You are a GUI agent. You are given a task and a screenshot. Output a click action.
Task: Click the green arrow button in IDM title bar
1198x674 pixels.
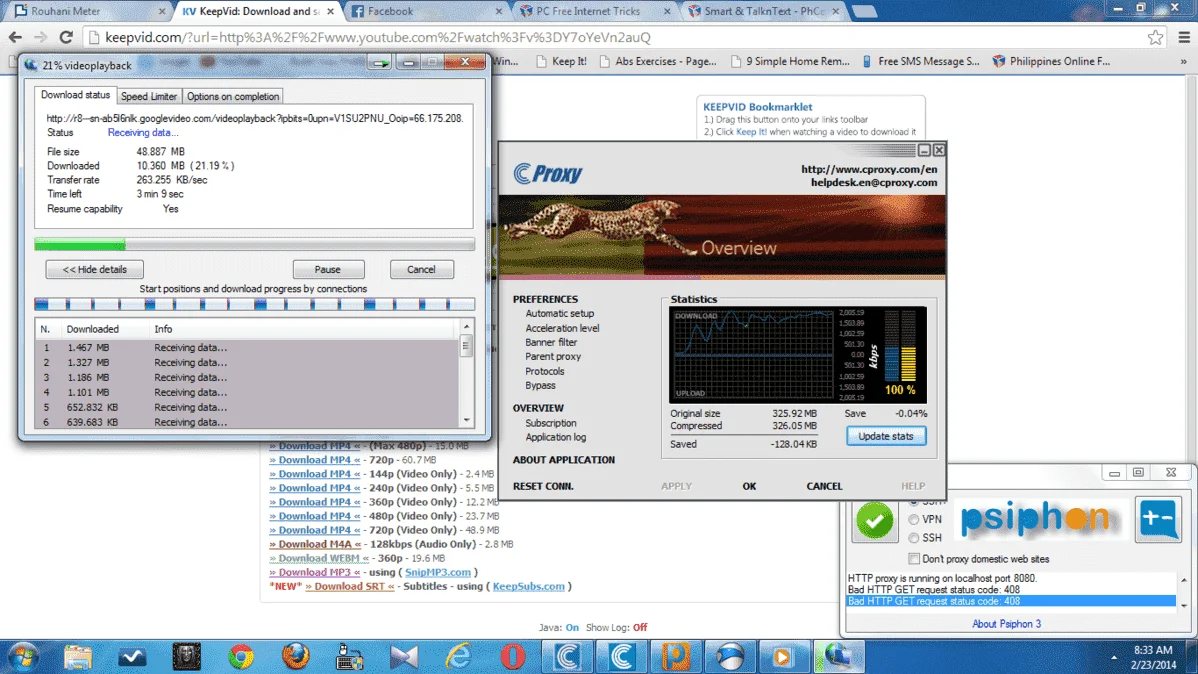click(x=380, y=63)
